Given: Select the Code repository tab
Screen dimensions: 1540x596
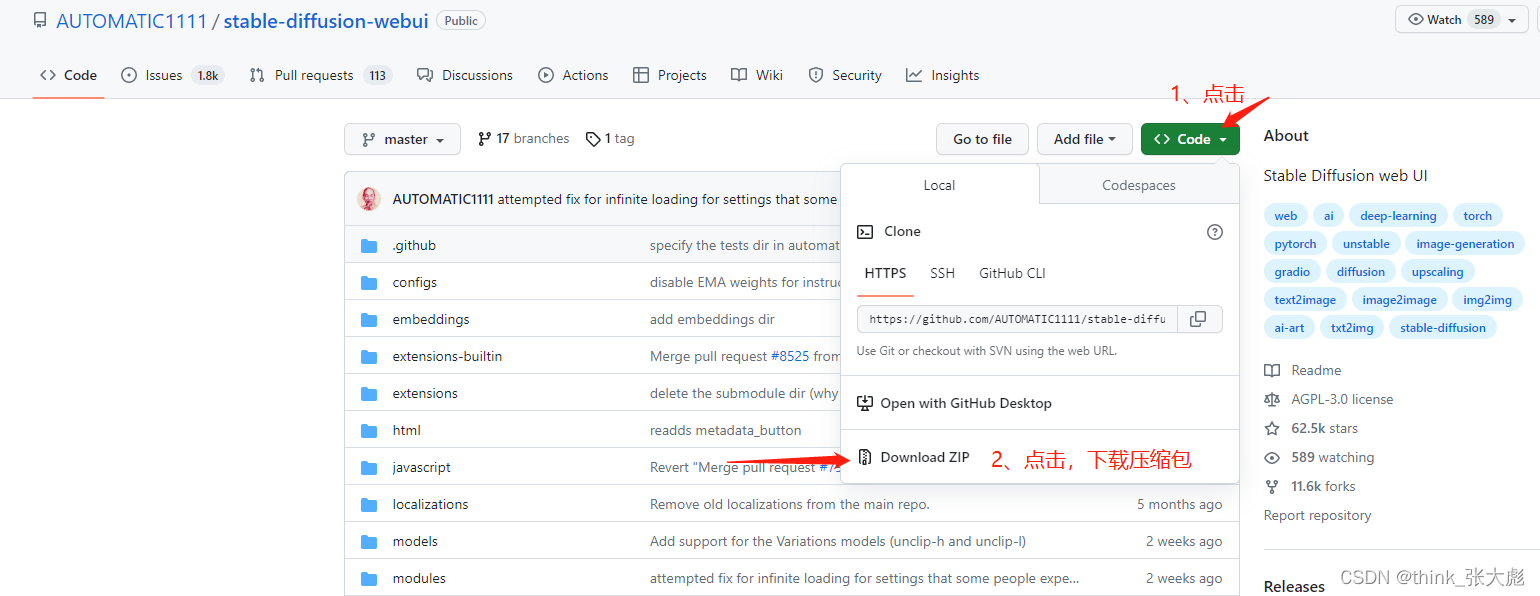Looking at the screenshot, I should [x=68, y=75].
